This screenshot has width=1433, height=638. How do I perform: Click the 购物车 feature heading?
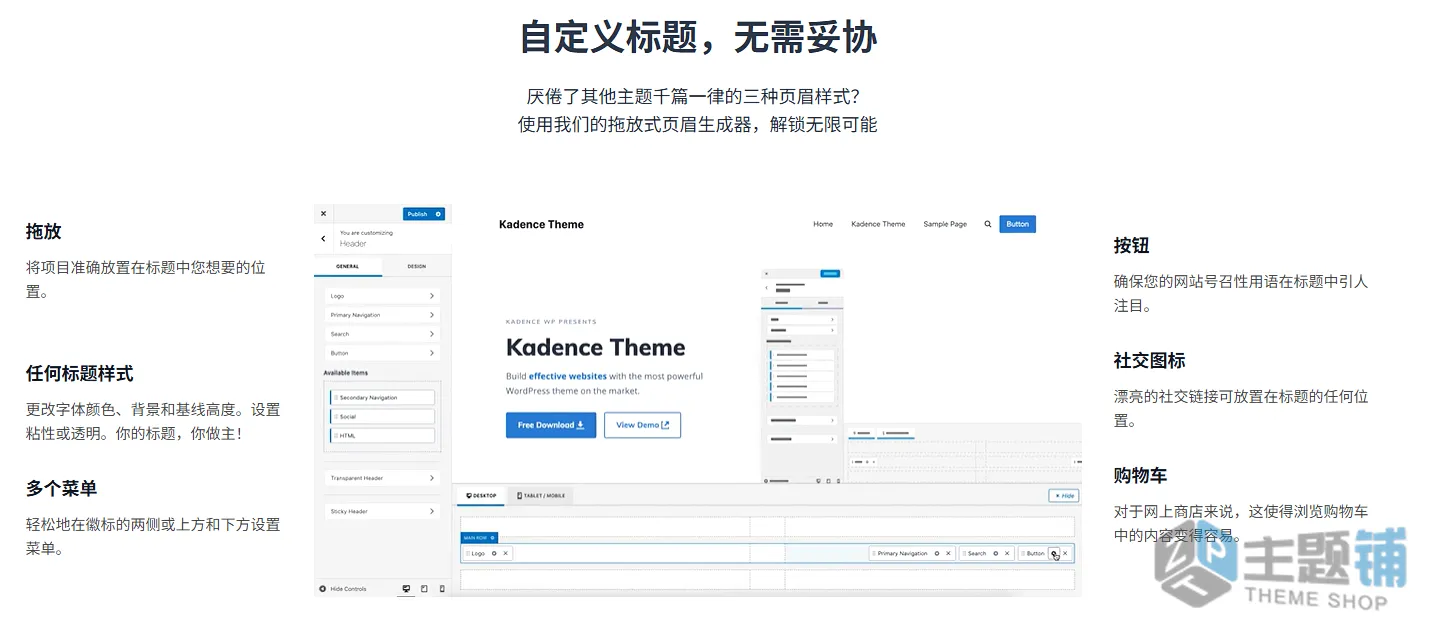click(1141, 475)
